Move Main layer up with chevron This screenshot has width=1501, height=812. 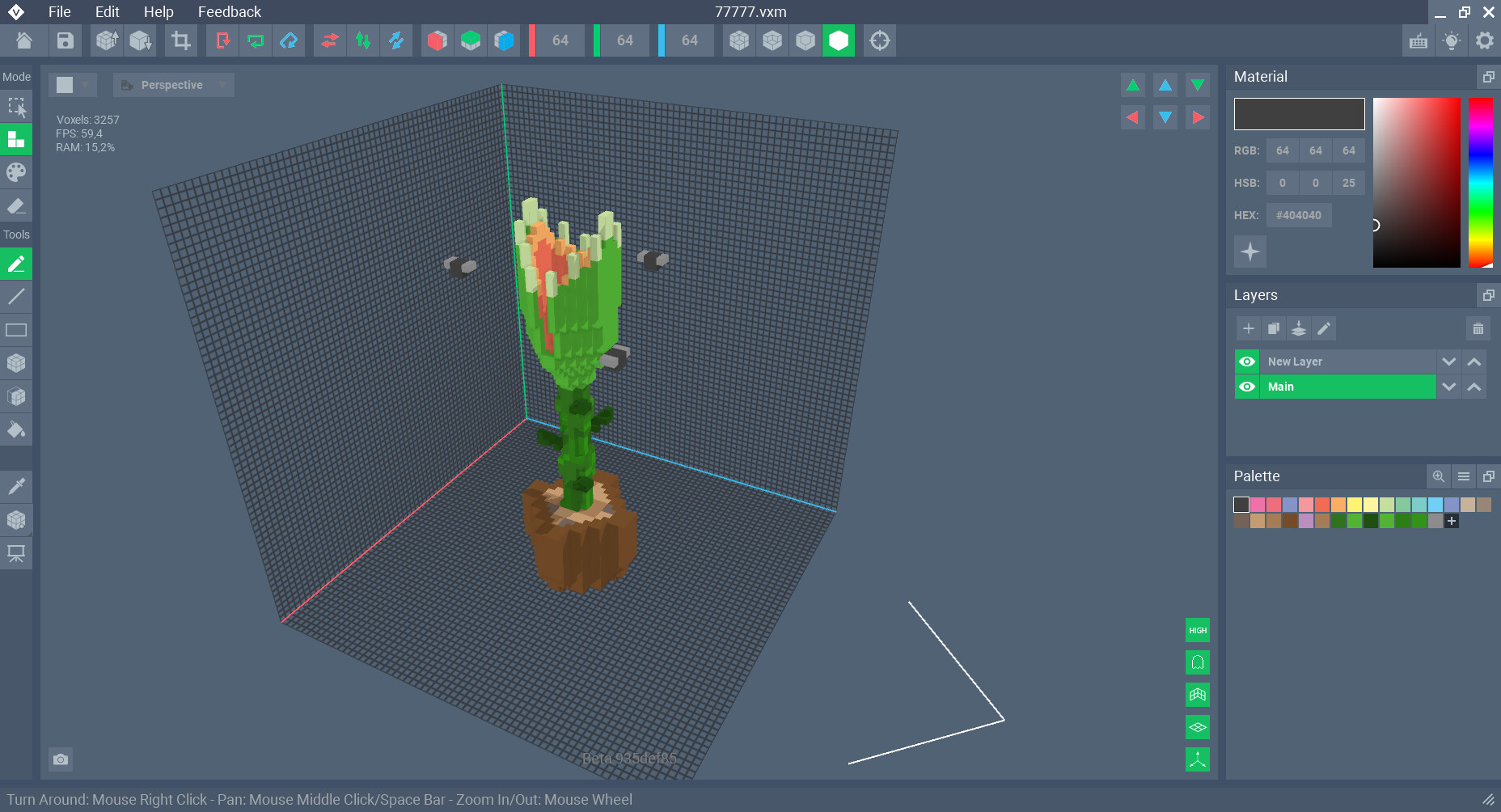1474,387
